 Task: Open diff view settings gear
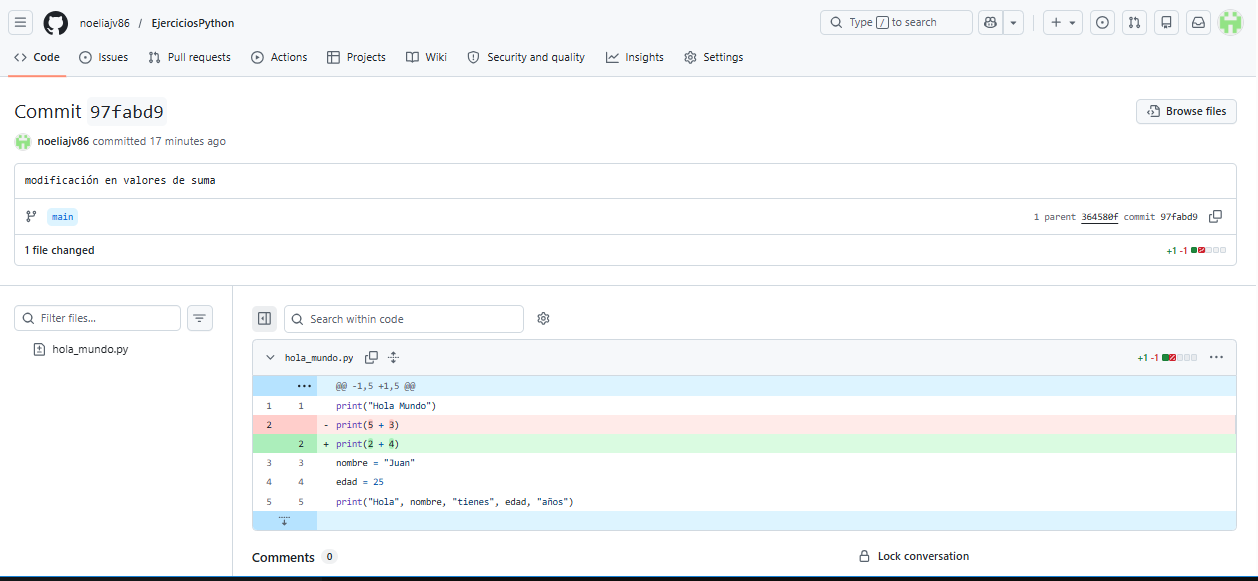543,318
